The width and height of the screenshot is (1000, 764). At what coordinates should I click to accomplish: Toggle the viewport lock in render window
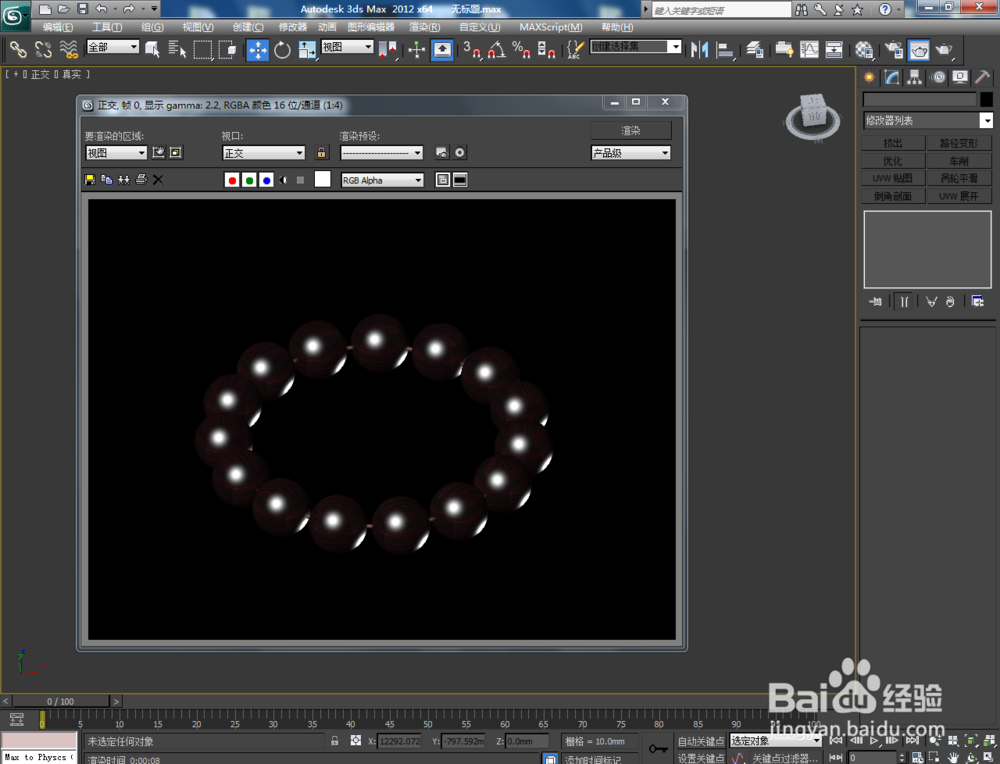click(x=321, y=153)
